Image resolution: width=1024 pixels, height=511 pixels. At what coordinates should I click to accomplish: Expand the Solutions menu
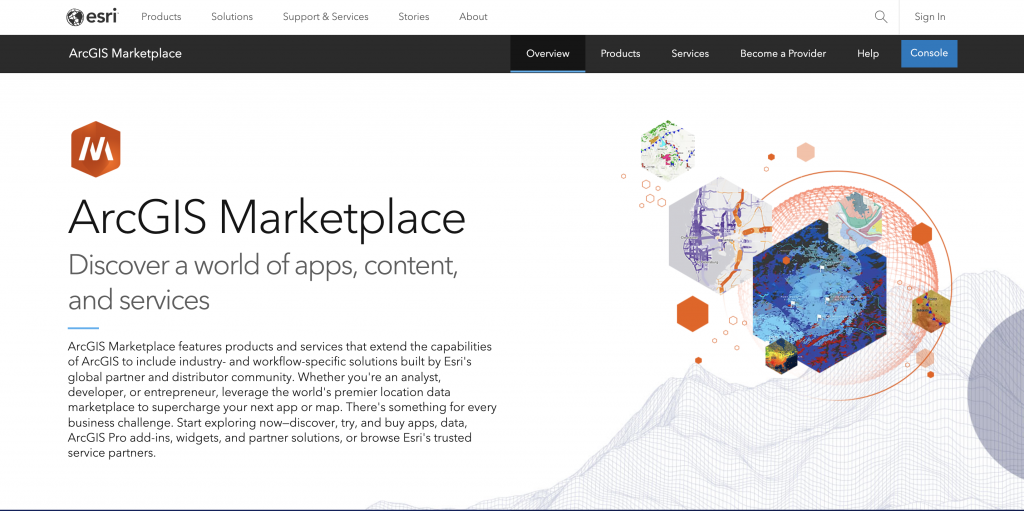point(232,17)
